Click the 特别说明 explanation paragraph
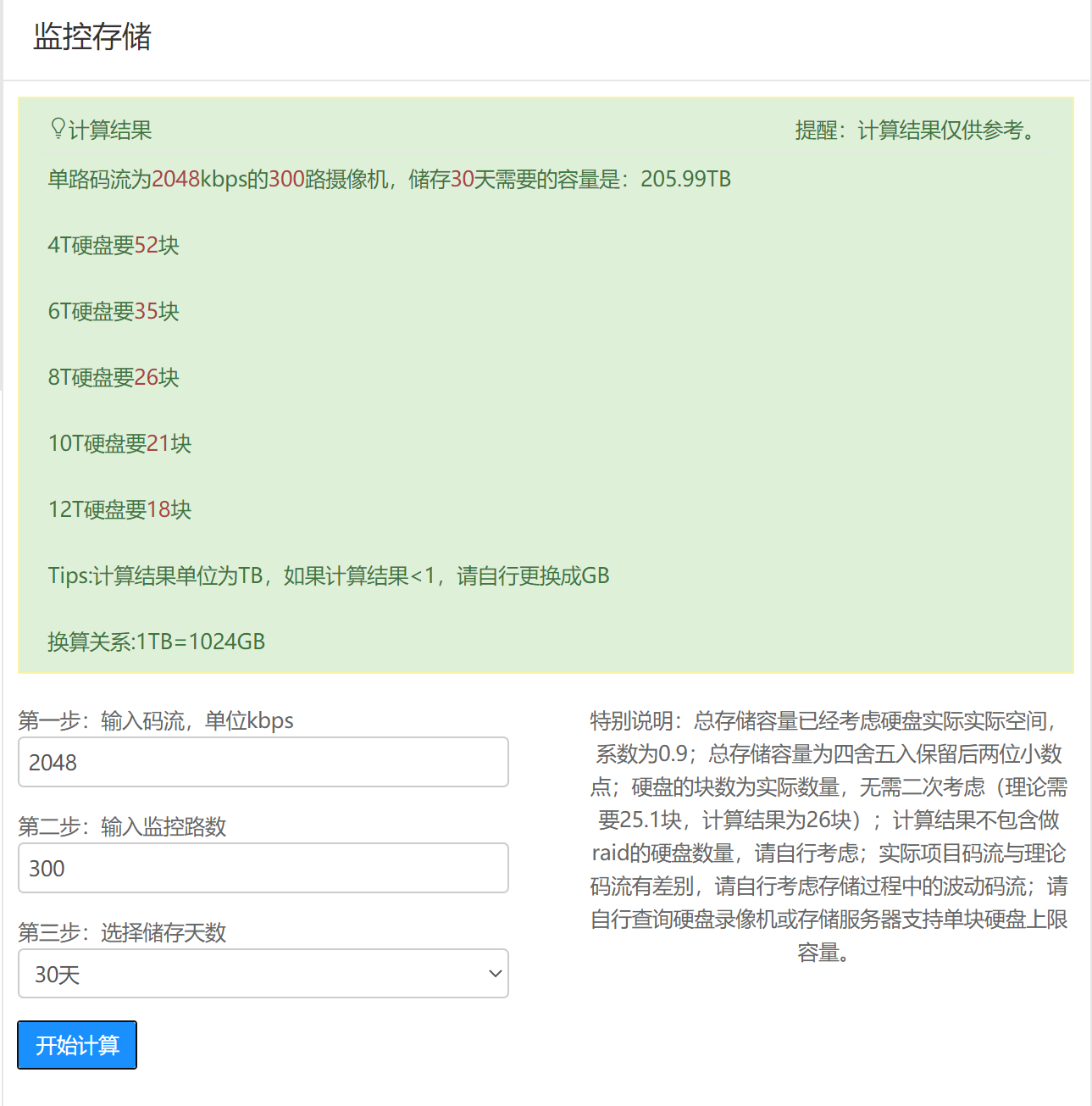 click(829, 836)
